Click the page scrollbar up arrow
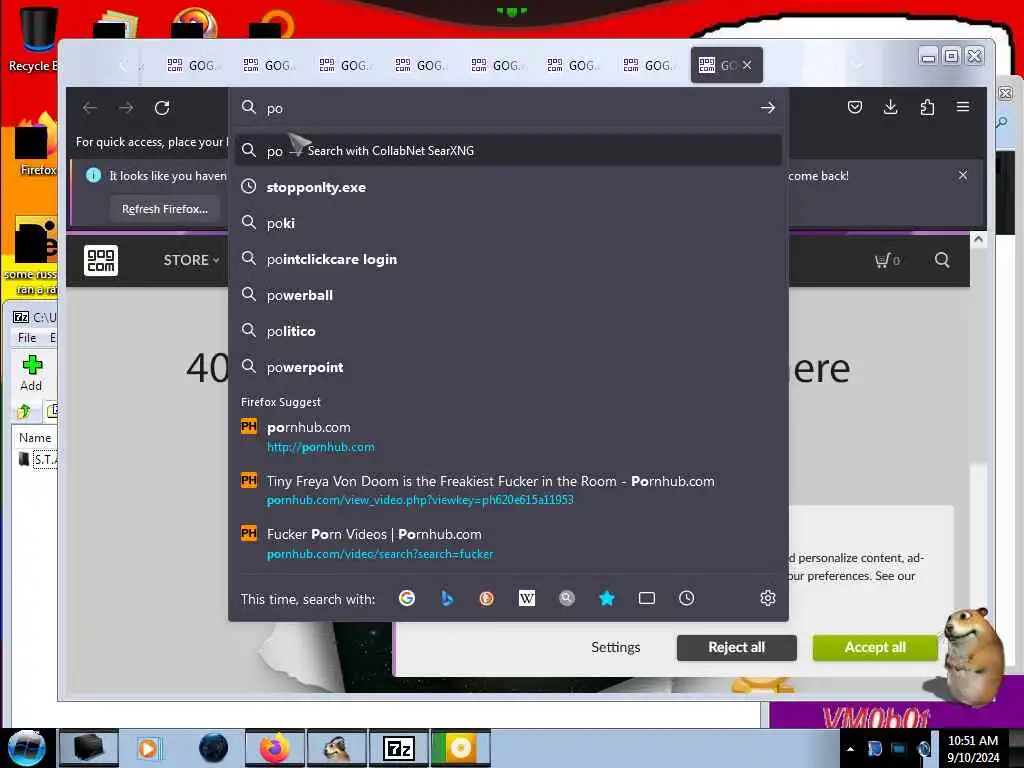Screen dimensions: 1024x768 tap(978, 239)
